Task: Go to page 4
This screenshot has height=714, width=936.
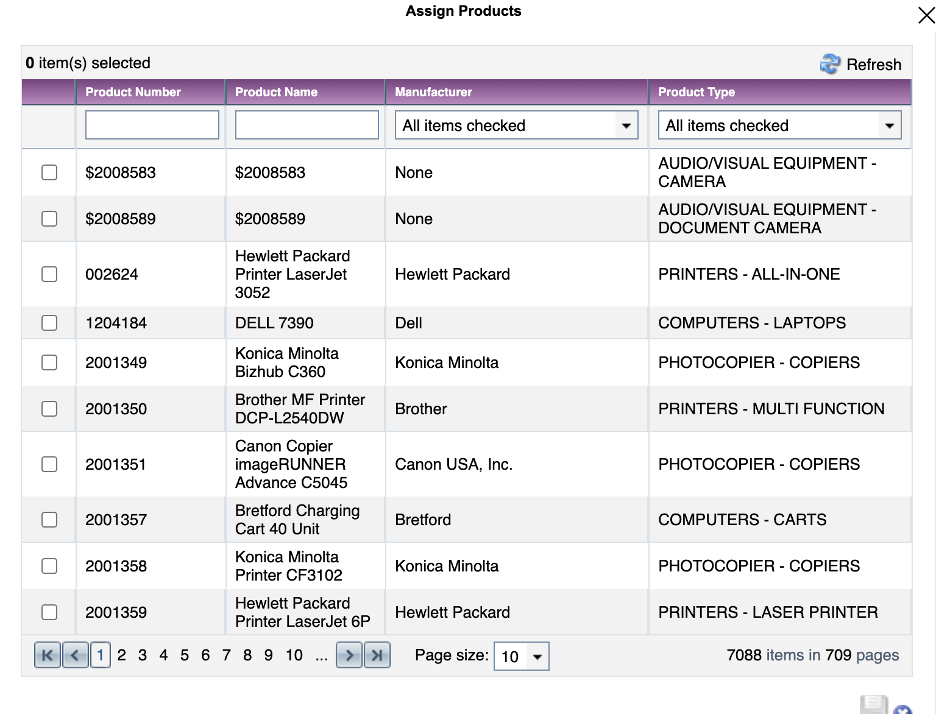Action: coord(164,655)
